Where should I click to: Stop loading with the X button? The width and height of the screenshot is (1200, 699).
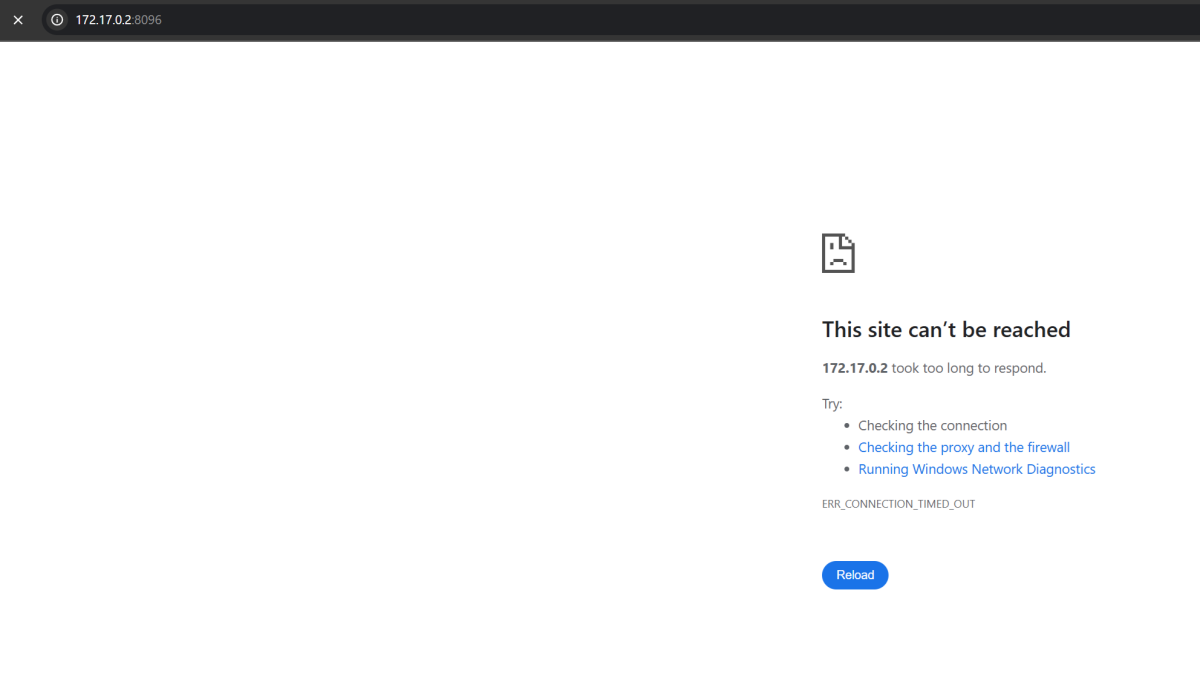click(18, 19)
